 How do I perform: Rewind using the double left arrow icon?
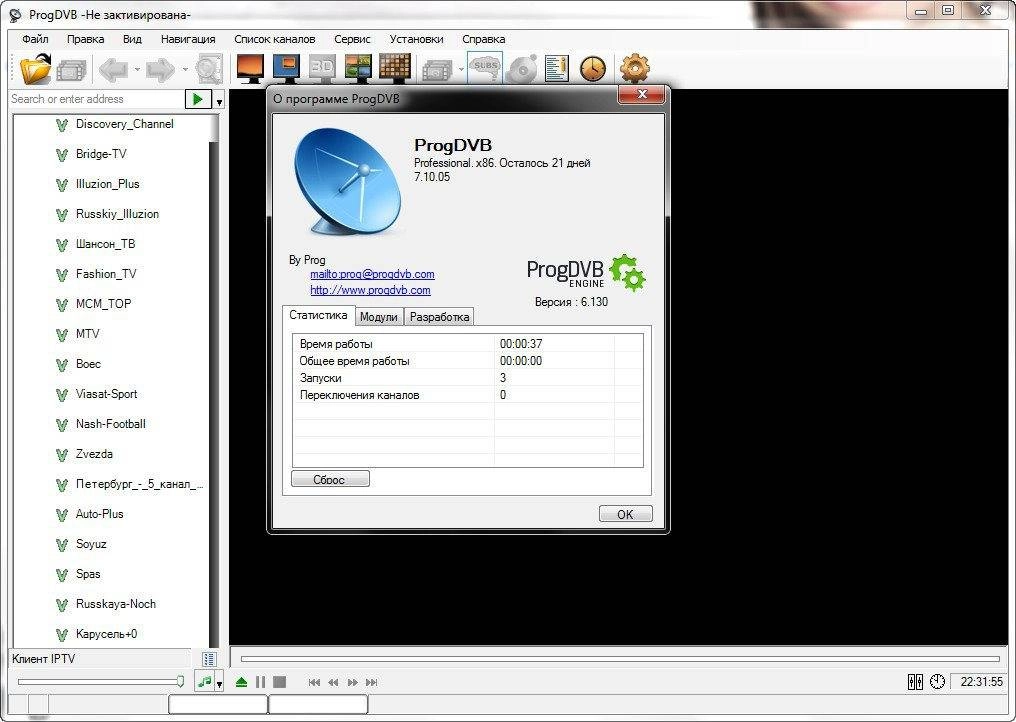coord(333,682)
